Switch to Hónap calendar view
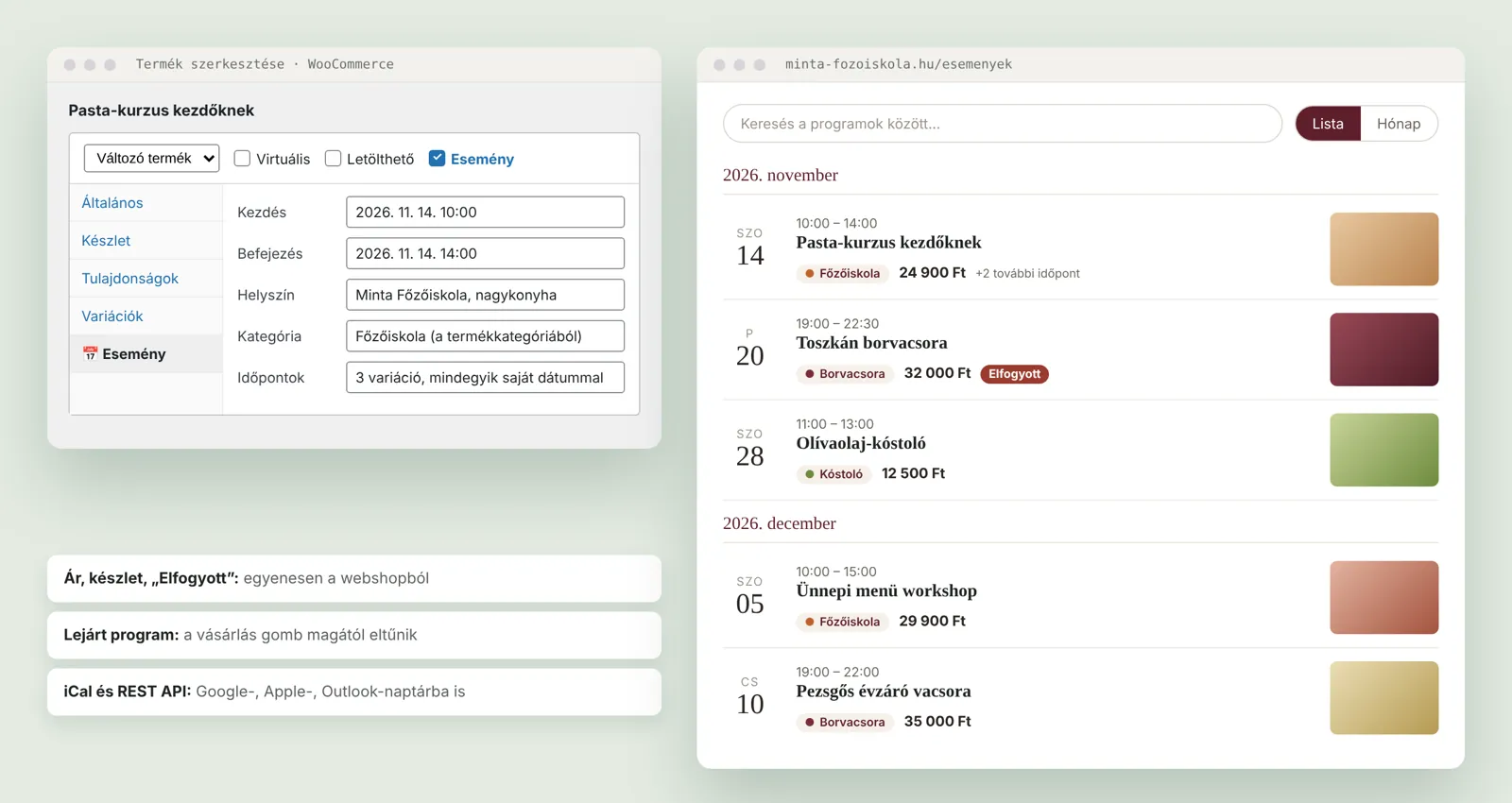 1399,124
